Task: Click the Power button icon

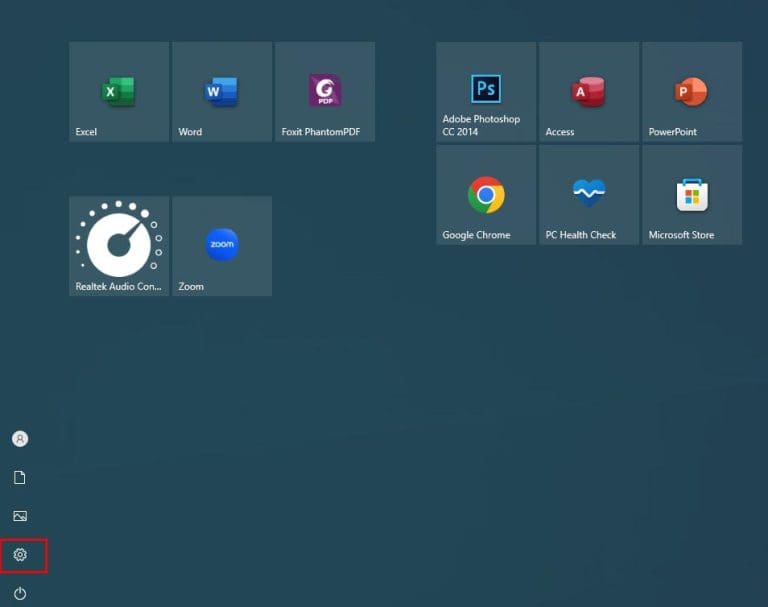Action: 20,593
